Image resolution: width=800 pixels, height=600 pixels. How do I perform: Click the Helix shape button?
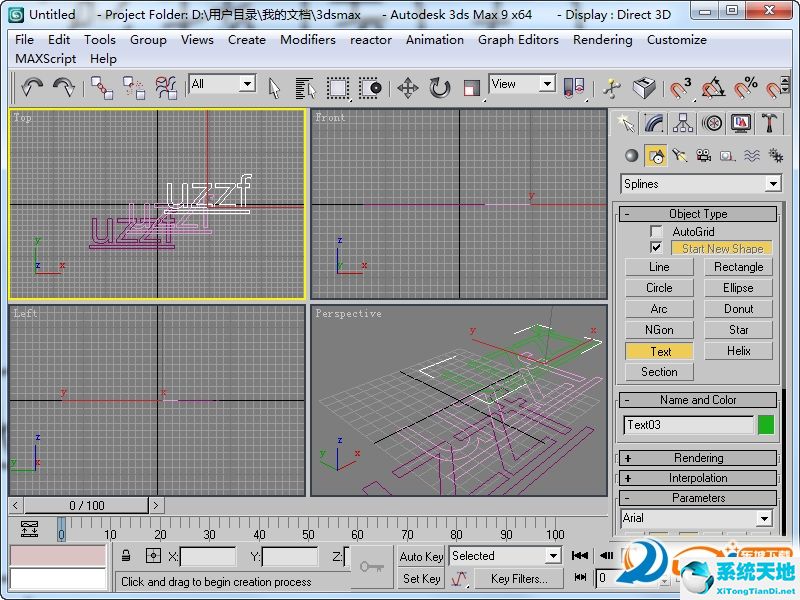pyautogui.click(x=738, y=351)
